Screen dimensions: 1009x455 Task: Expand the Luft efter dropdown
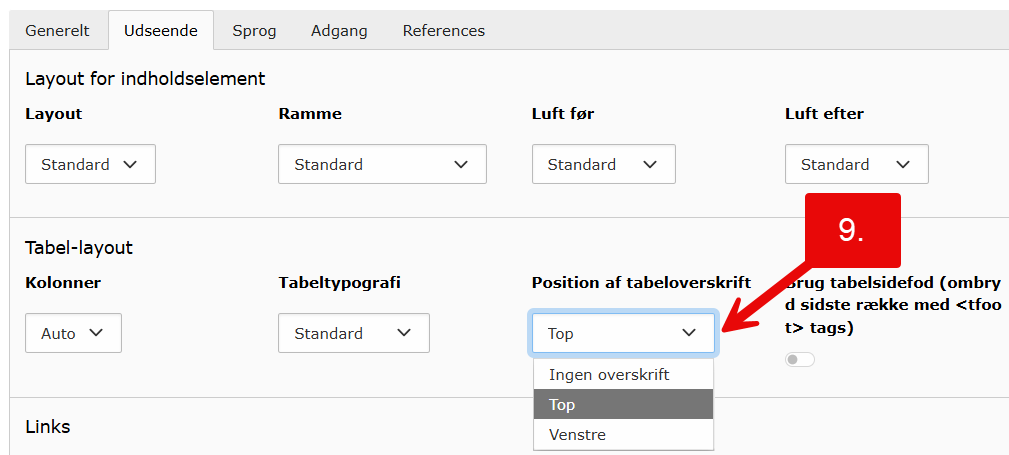click(856, 164)
